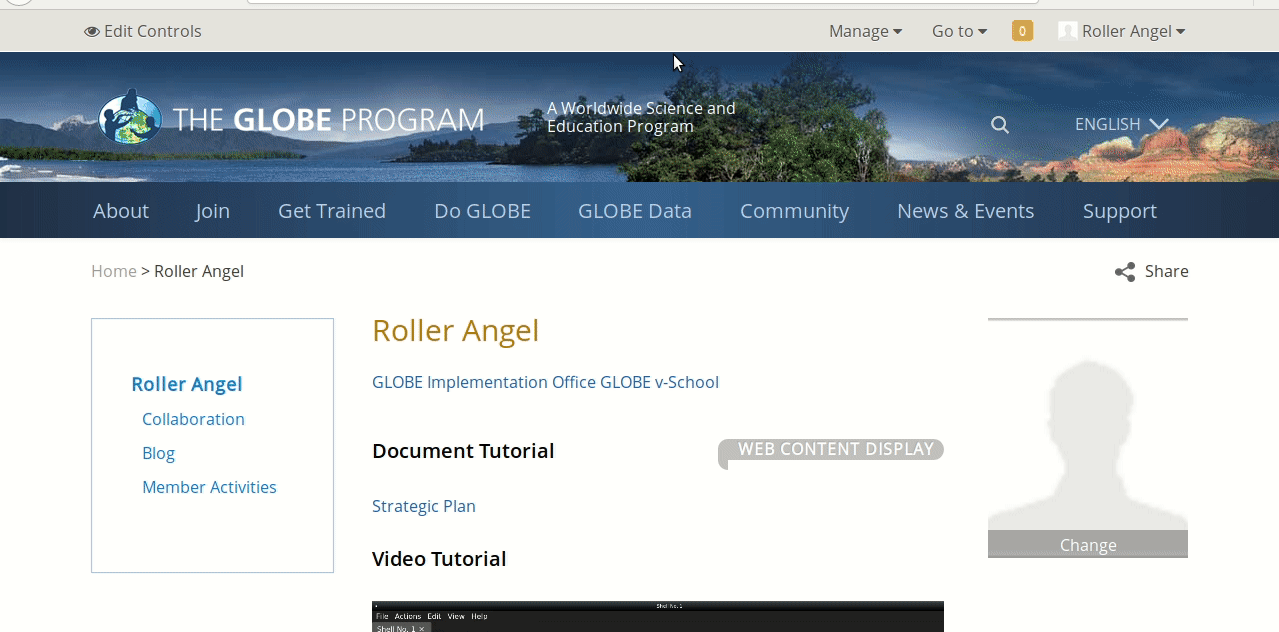Click THE GLOBE PROGRAM title text
This screenshot has width=1279, height=632.
329,120
